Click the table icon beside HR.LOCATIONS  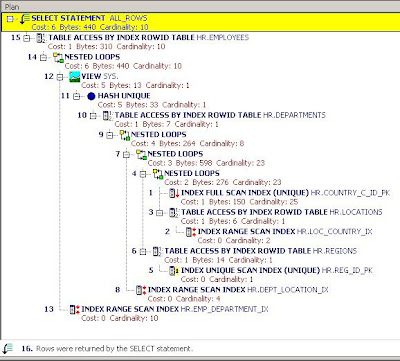174,213
